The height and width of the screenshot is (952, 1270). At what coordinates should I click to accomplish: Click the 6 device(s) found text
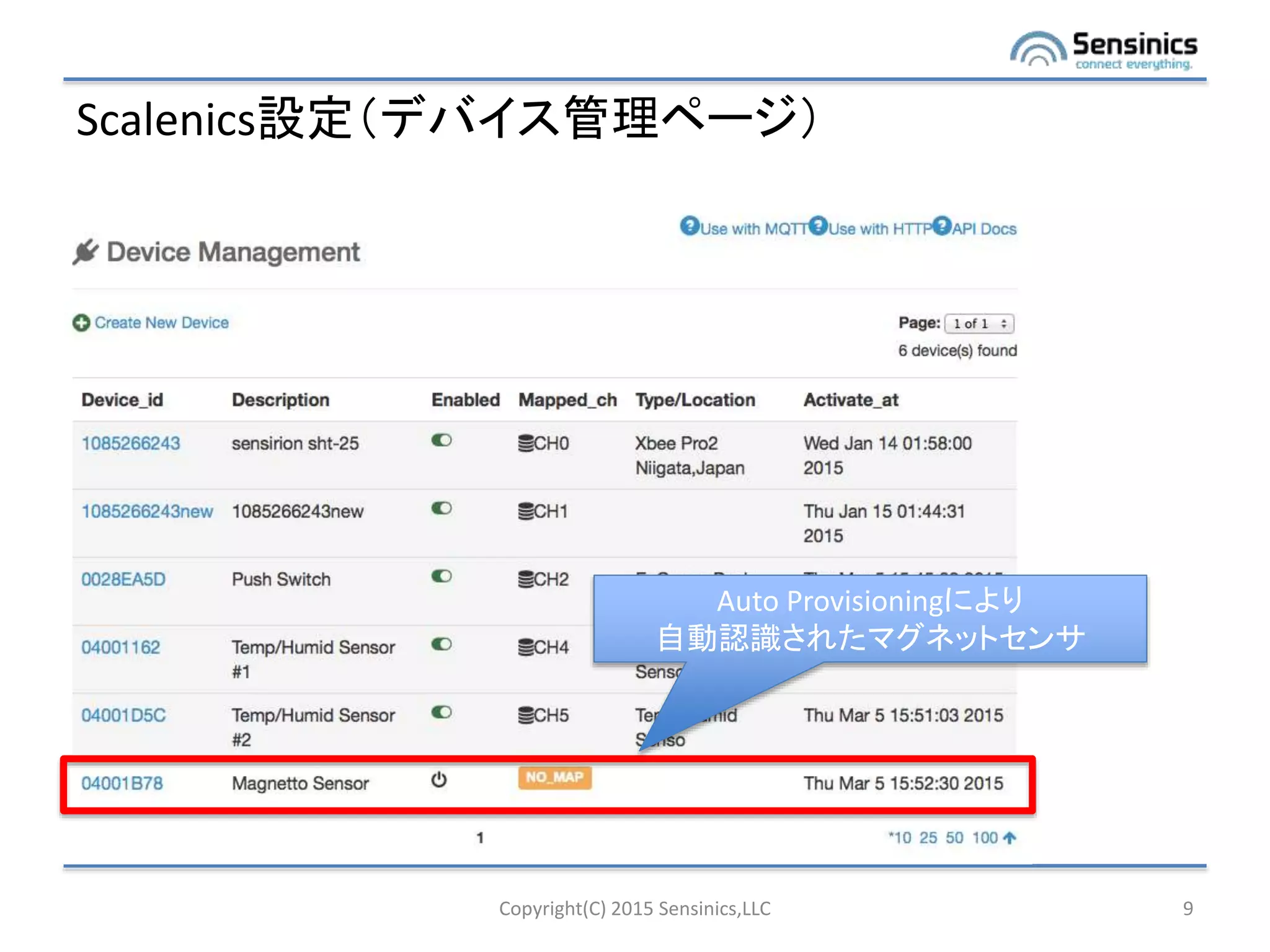[957, 351]
